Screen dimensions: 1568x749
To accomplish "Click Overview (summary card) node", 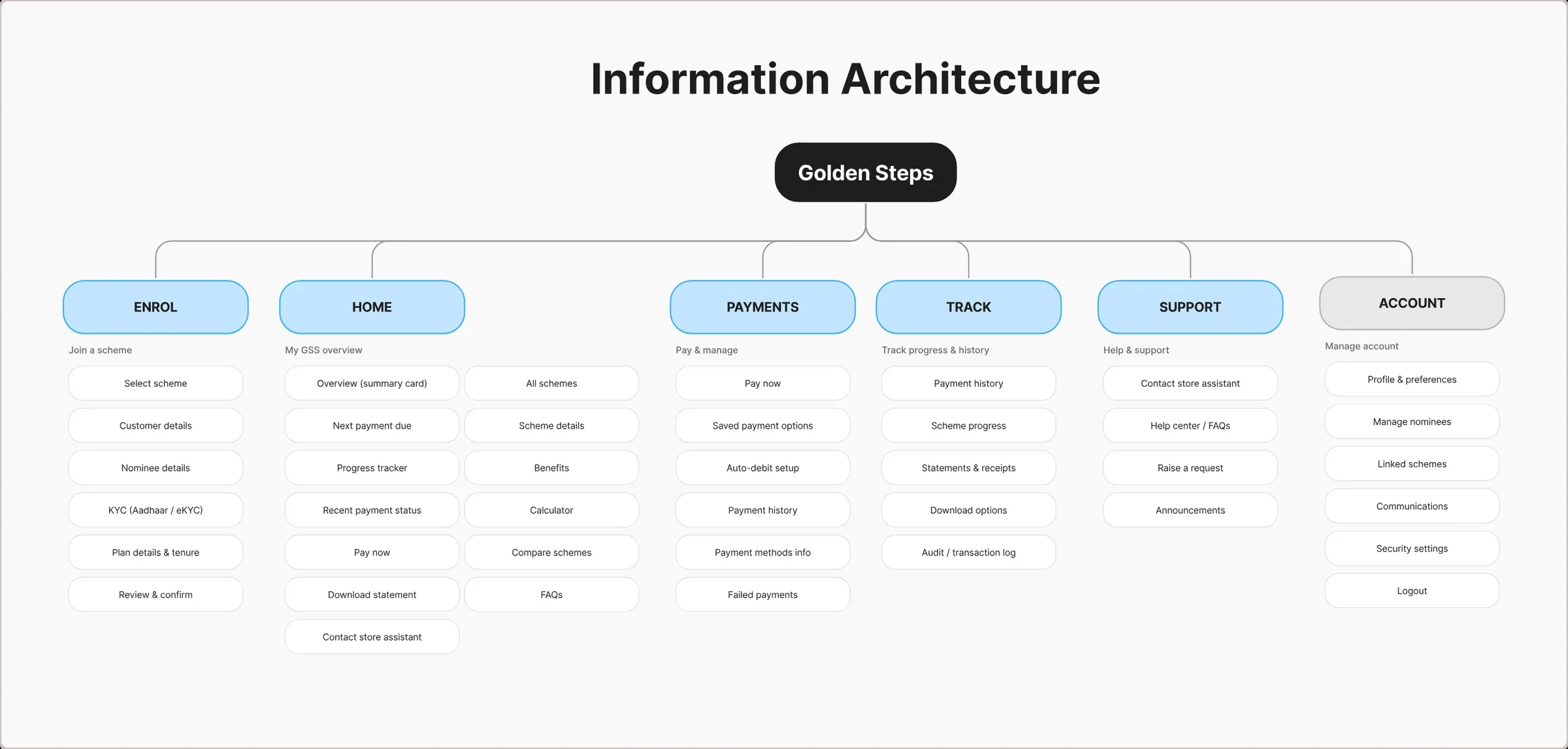I will (x=372, y=383).
